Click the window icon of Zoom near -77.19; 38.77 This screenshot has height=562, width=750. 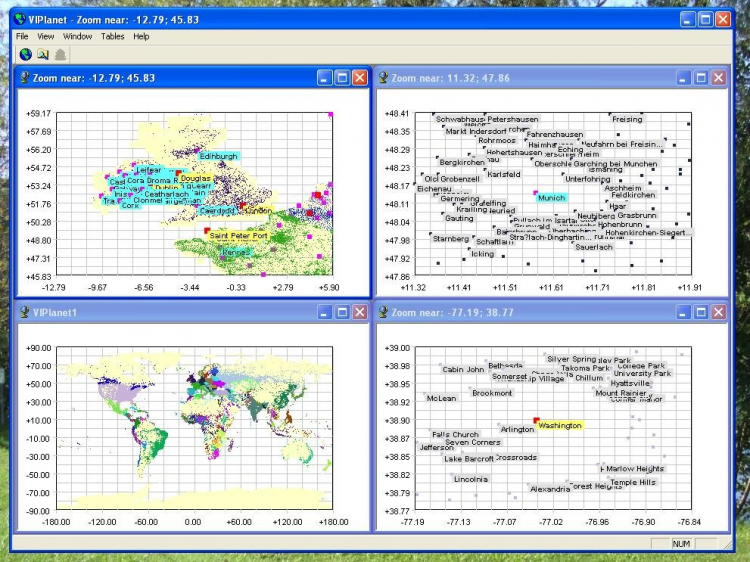click(x=383, y=312)
